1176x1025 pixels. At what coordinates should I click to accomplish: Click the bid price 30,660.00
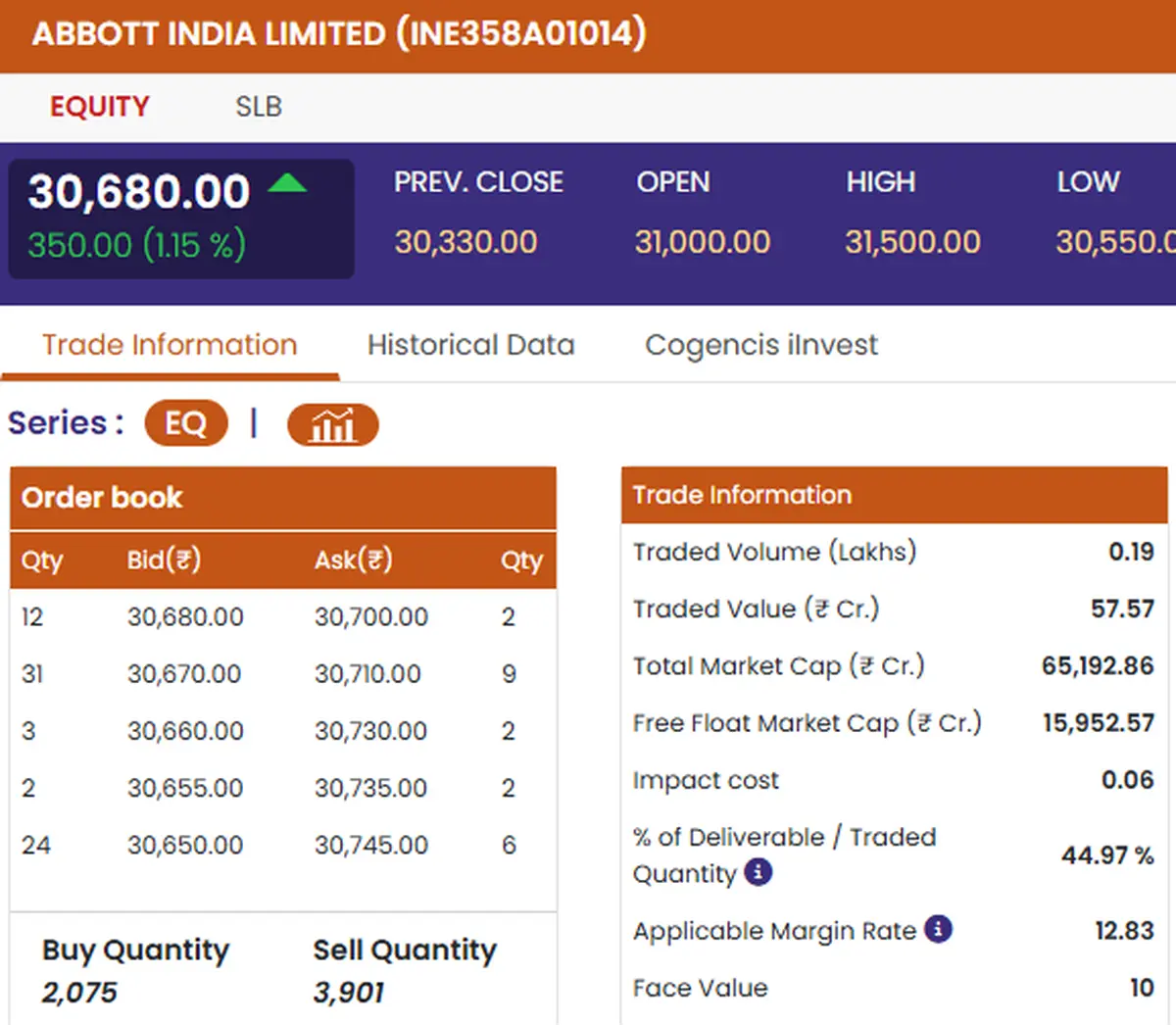185,731
